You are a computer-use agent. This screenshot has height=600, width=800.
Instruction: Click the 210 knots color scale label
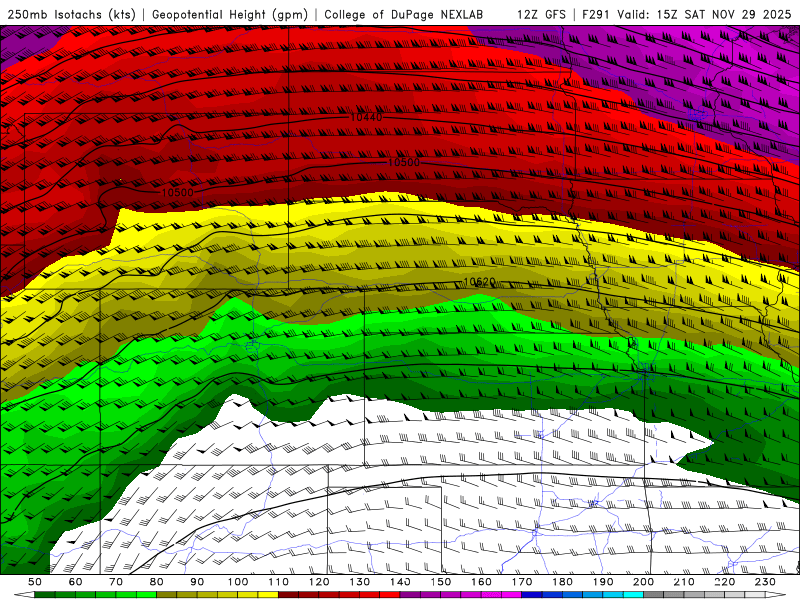click(684, 582)
